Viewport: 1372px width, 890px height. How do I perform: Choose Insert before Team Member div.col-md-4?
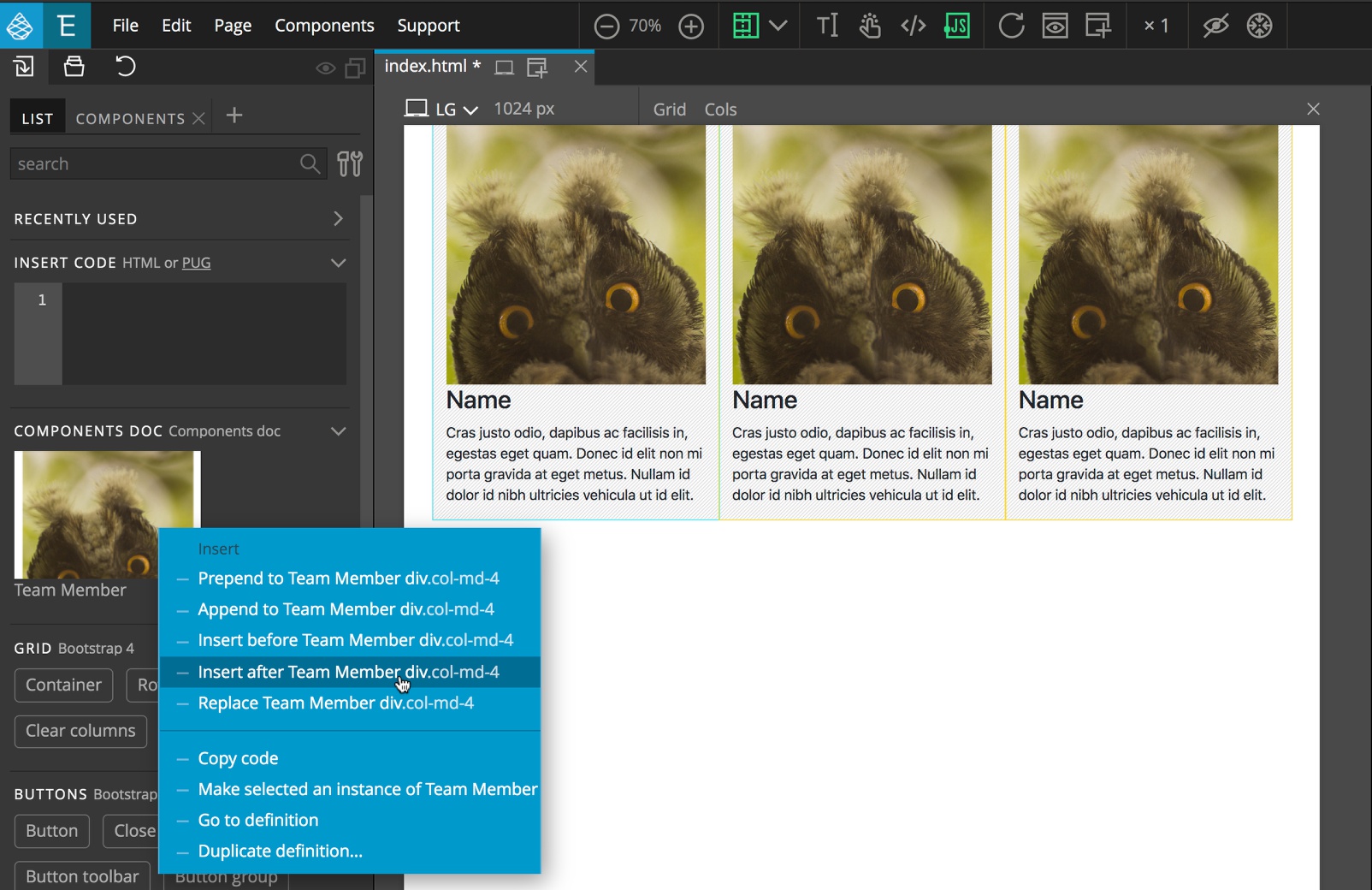coord(351,640)
